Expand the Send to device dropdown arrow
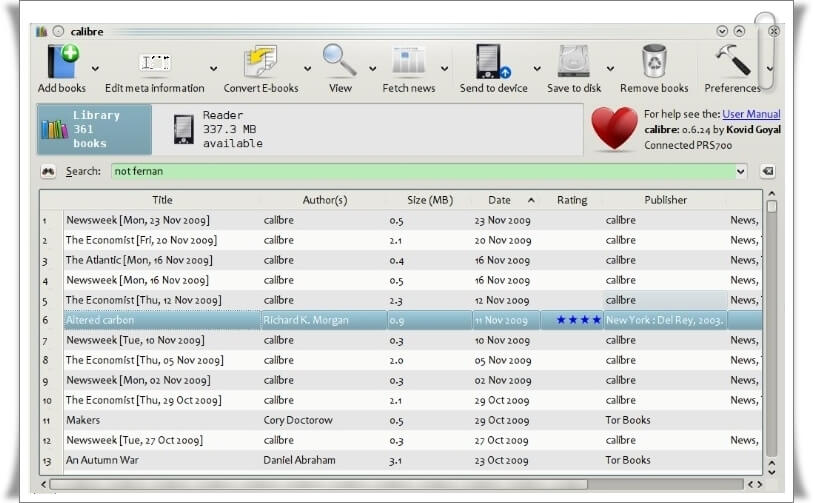This screenshot has height=503, width=813. [537, 68]
